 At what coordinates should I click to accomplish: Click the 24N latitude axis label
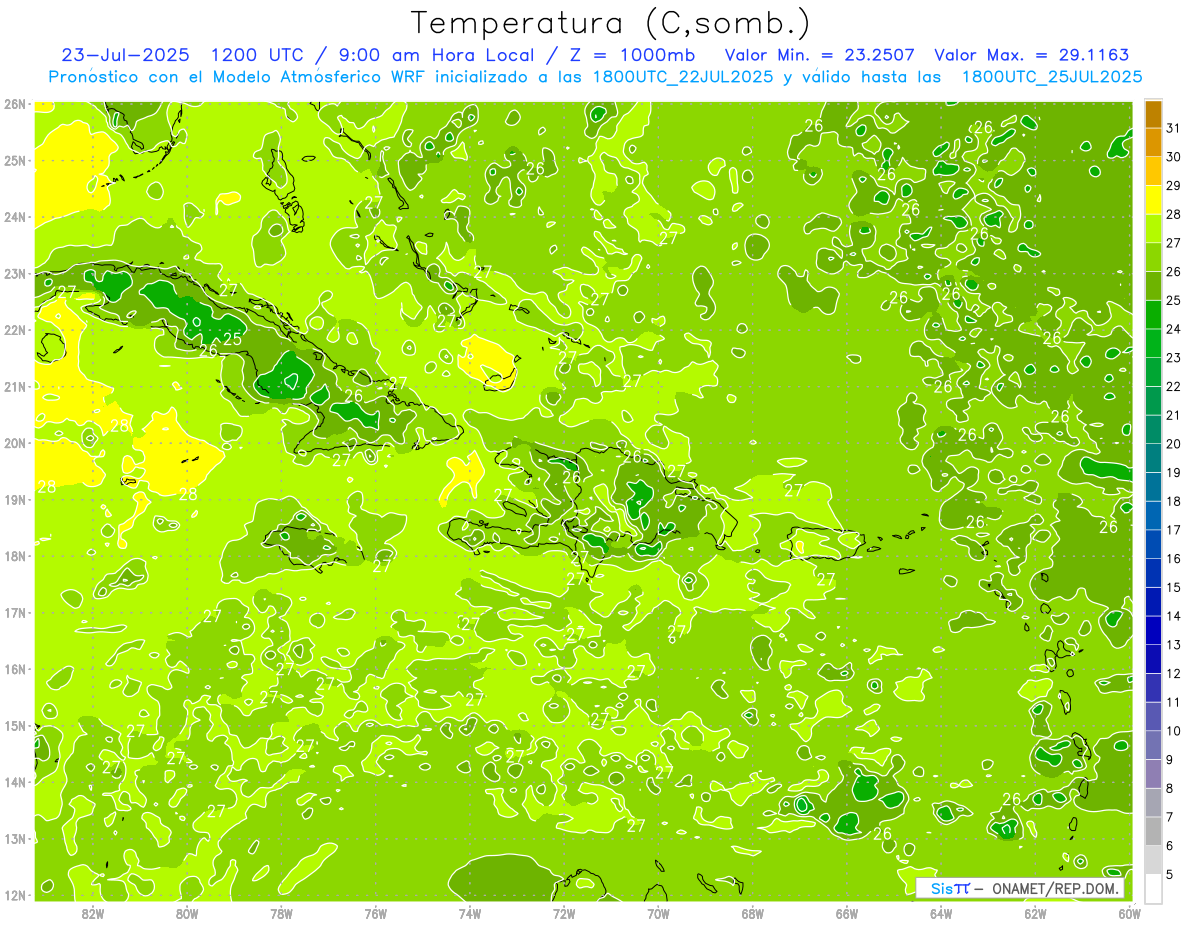pos(14,217)
